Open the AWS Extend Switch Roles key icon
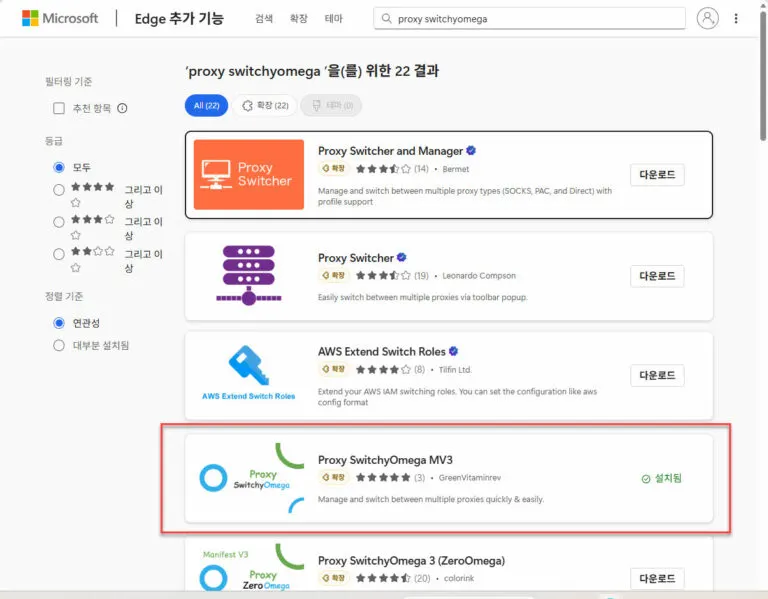 pos(248,365)
